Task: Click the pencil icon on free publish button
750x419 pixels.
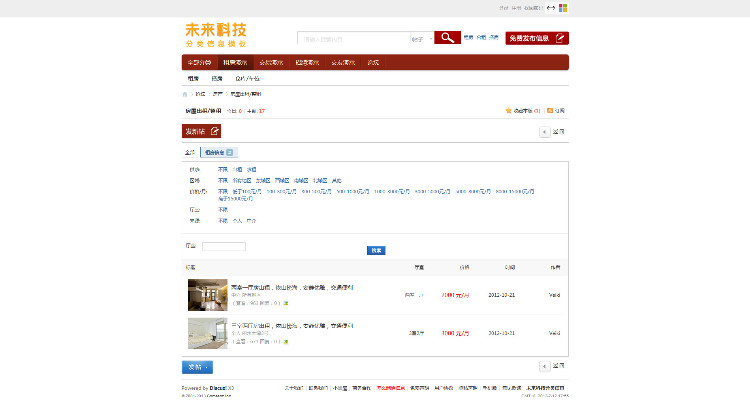Action: pyautogui.click(x=560, y=38)
